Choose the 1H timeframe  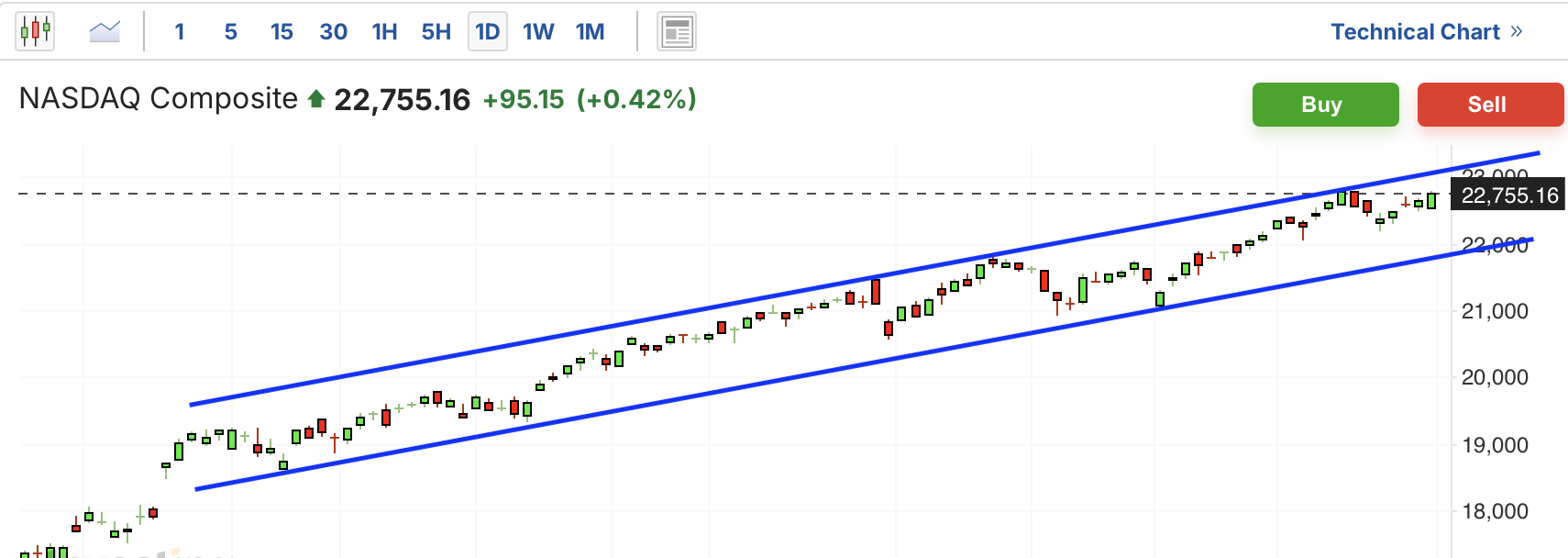[384, 32]
